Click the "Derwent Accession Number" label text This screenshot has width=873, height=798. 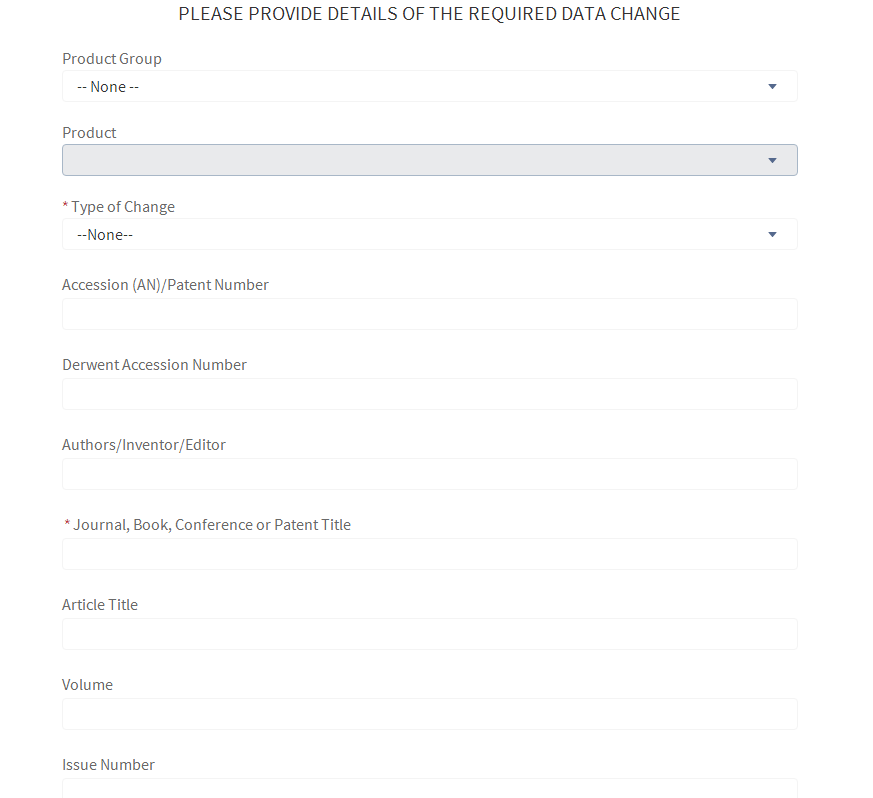[154, 365]
